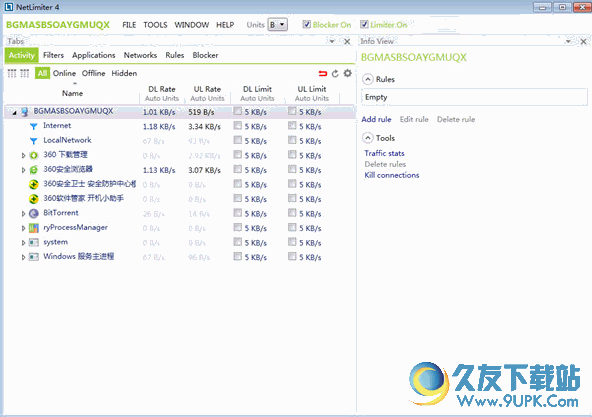Show only Offline items
Image resolution: width=592 pixels, height=417 pixels.
click(94, 73)
